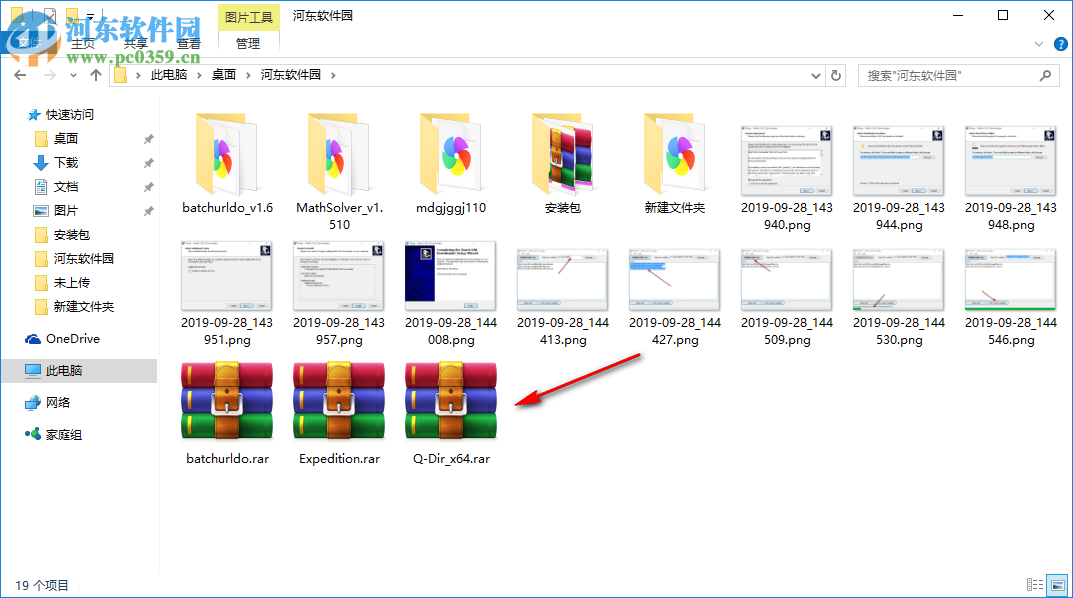Open the quick access toolbar customize dropdown
The image size is (1073, 598).
point(92,15)
